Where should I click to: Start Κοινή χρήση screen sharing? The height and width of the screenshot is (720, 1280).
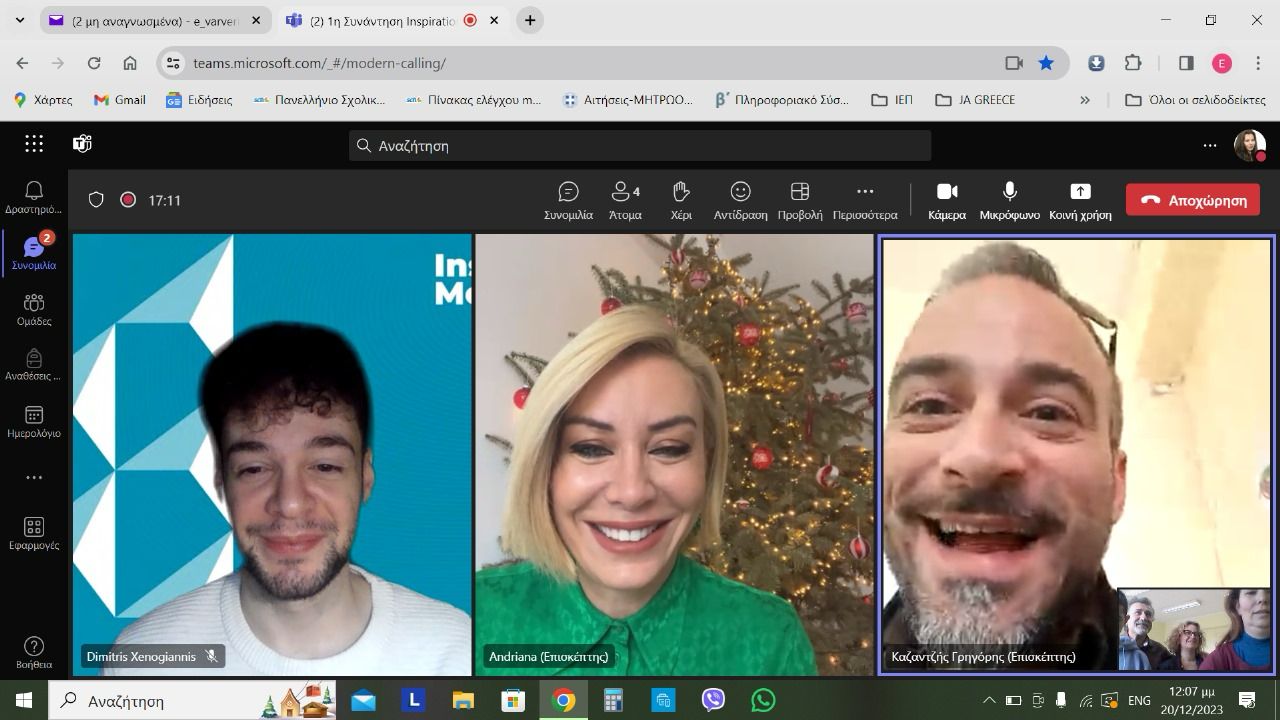coord(1080,200)
